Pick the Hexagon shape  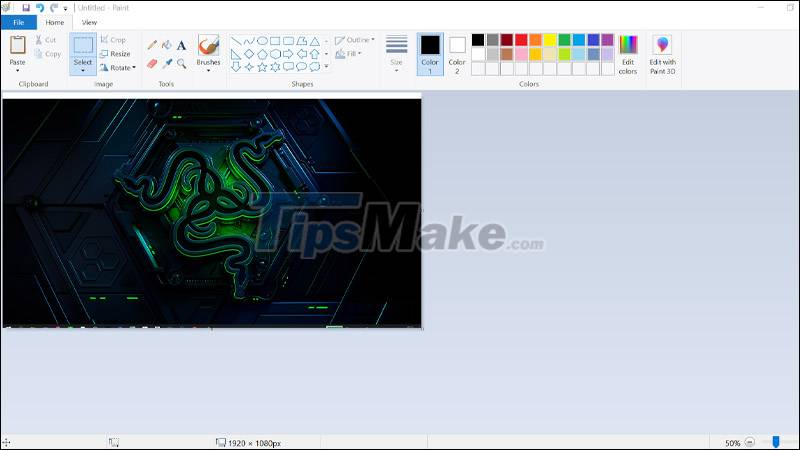276,54
